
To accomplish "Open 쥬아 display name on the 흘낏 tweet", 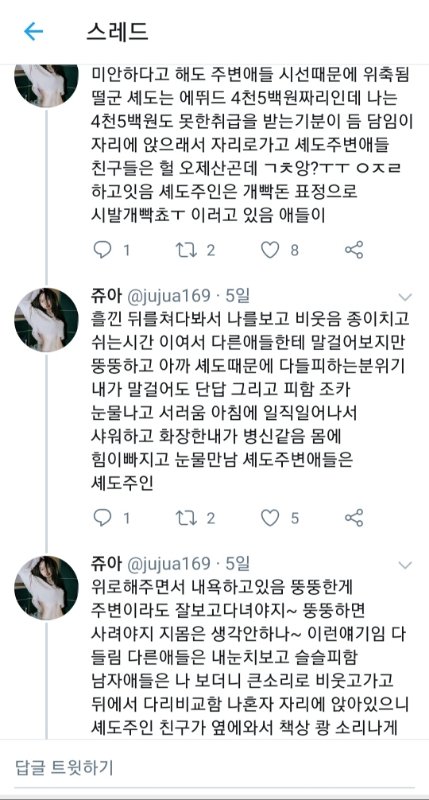I will coord(107,295).
